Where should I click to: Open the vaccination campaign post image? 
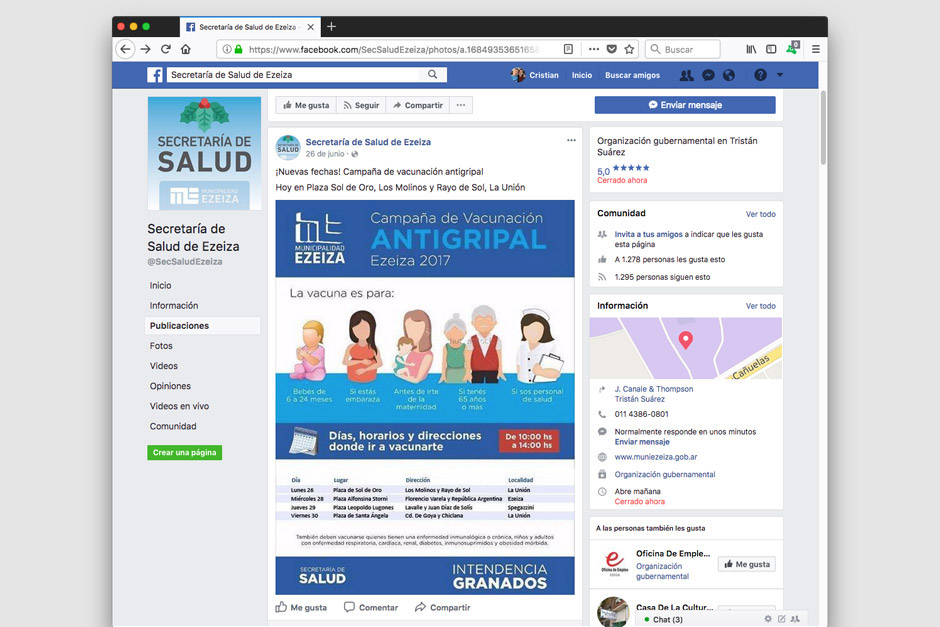[x=425, y=397]
